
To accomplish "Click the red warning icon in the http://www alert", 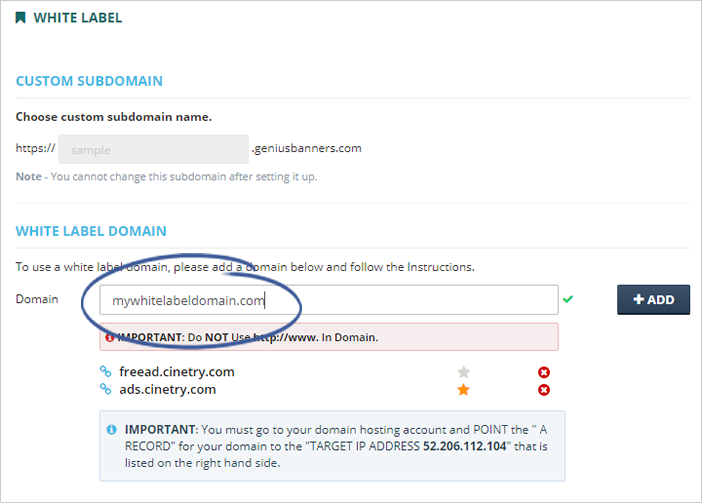I will click(x=108, y=338).
